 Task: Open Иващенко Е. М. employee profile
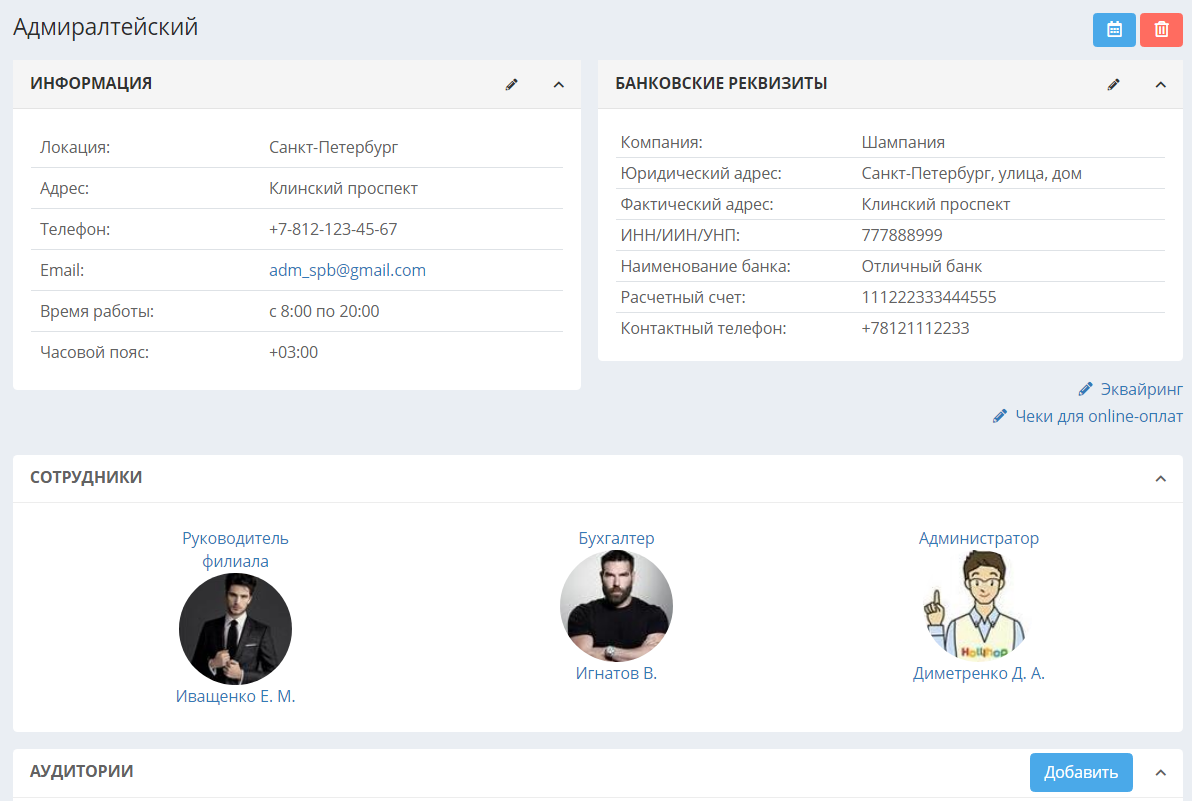[x=235, y=696]
